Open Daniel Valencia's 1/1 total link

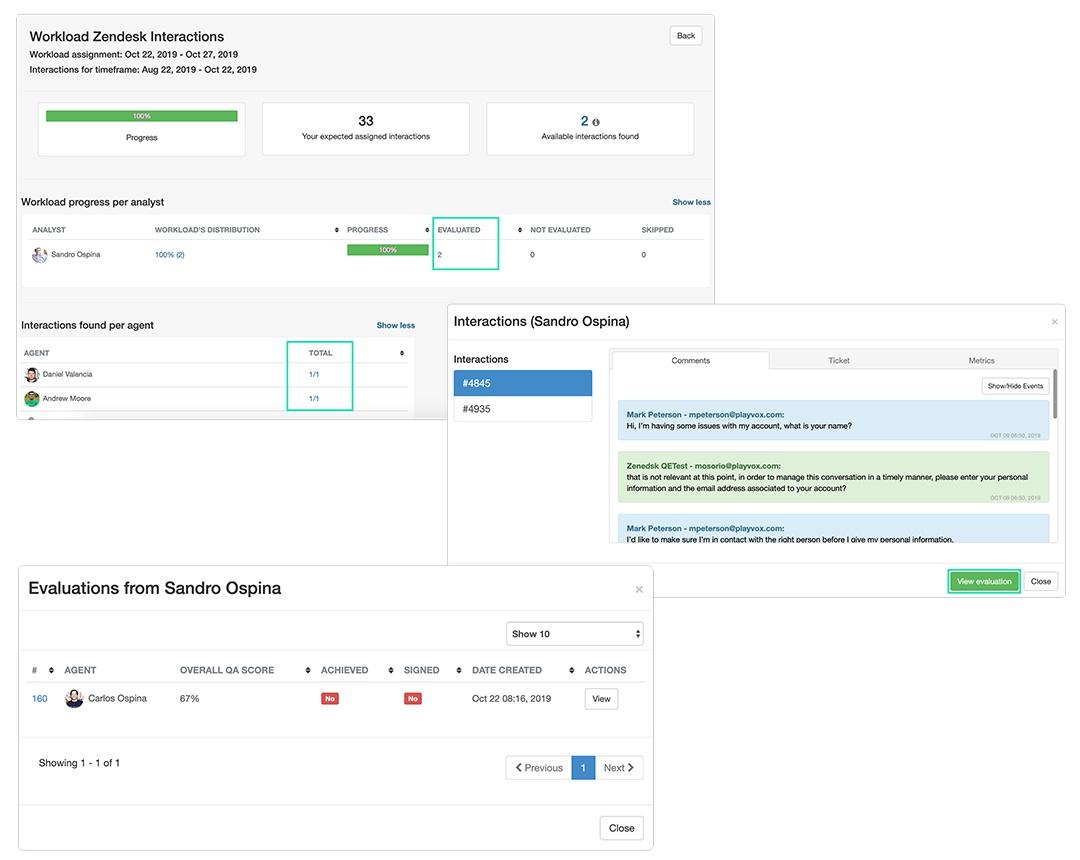314,375
